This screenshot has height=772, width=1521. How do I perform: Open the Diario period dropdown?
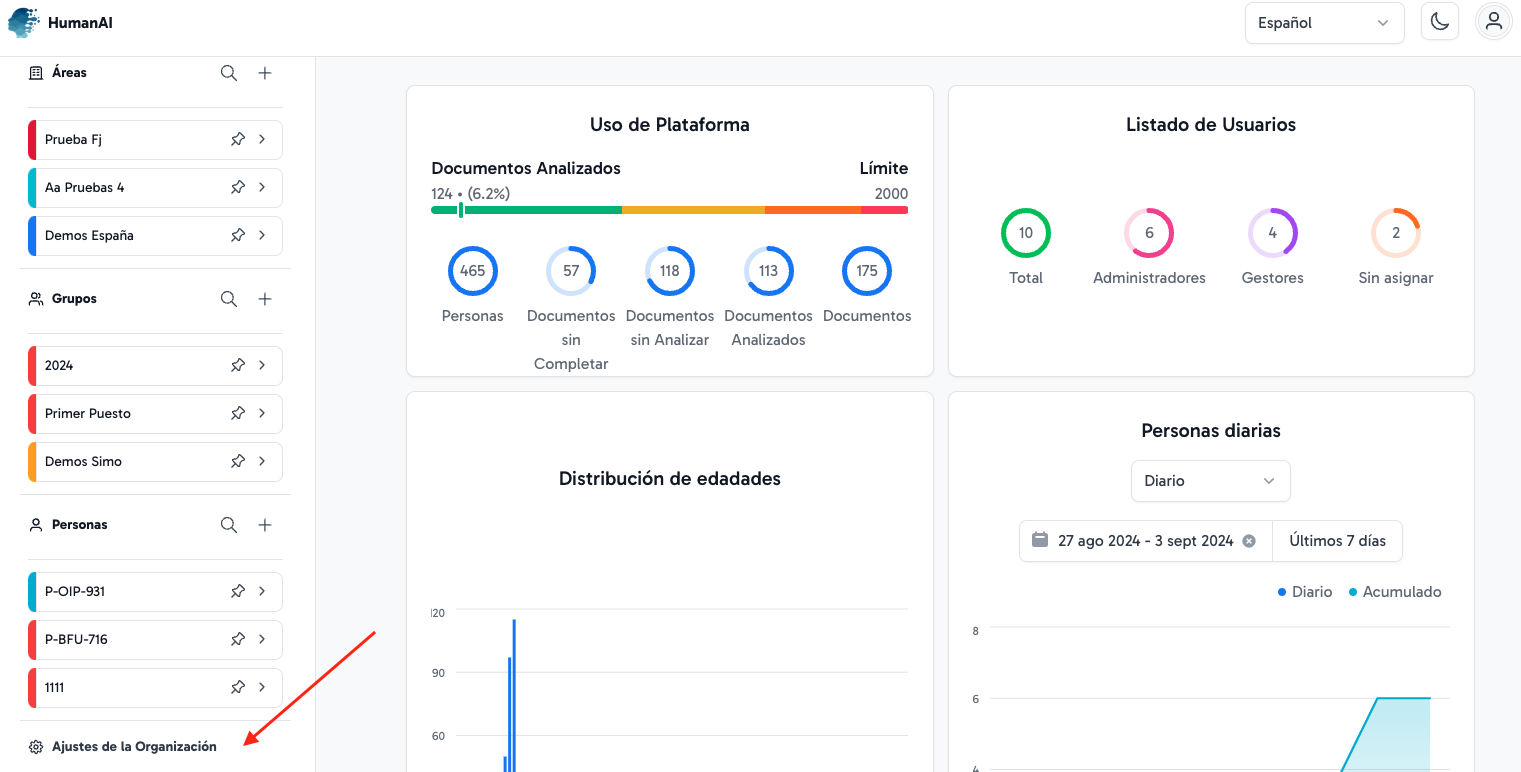coord(1210,481)
